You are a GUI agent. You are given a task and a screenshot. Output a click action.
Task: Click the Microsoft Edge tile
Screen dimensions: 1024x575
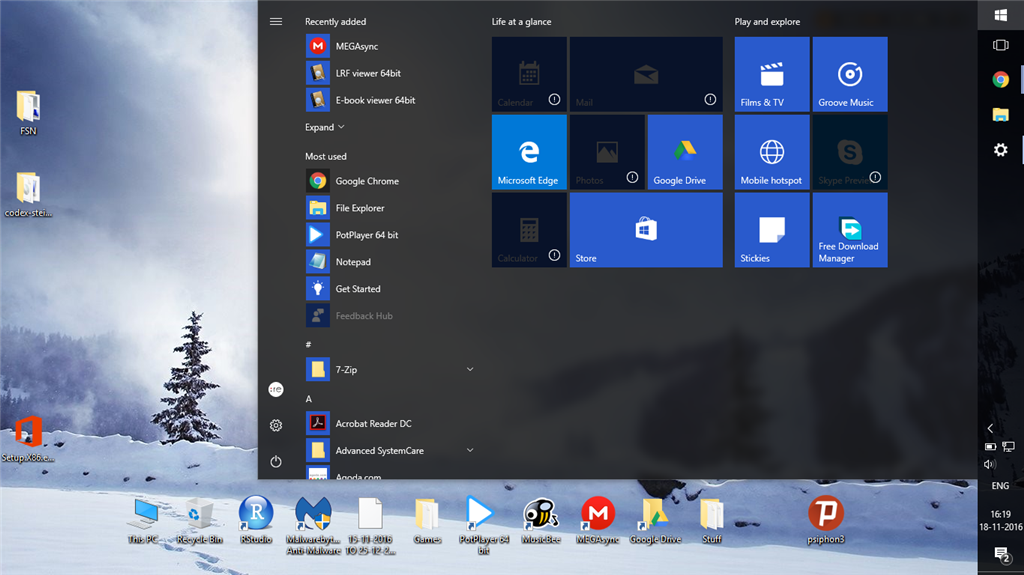pos(529,152)
